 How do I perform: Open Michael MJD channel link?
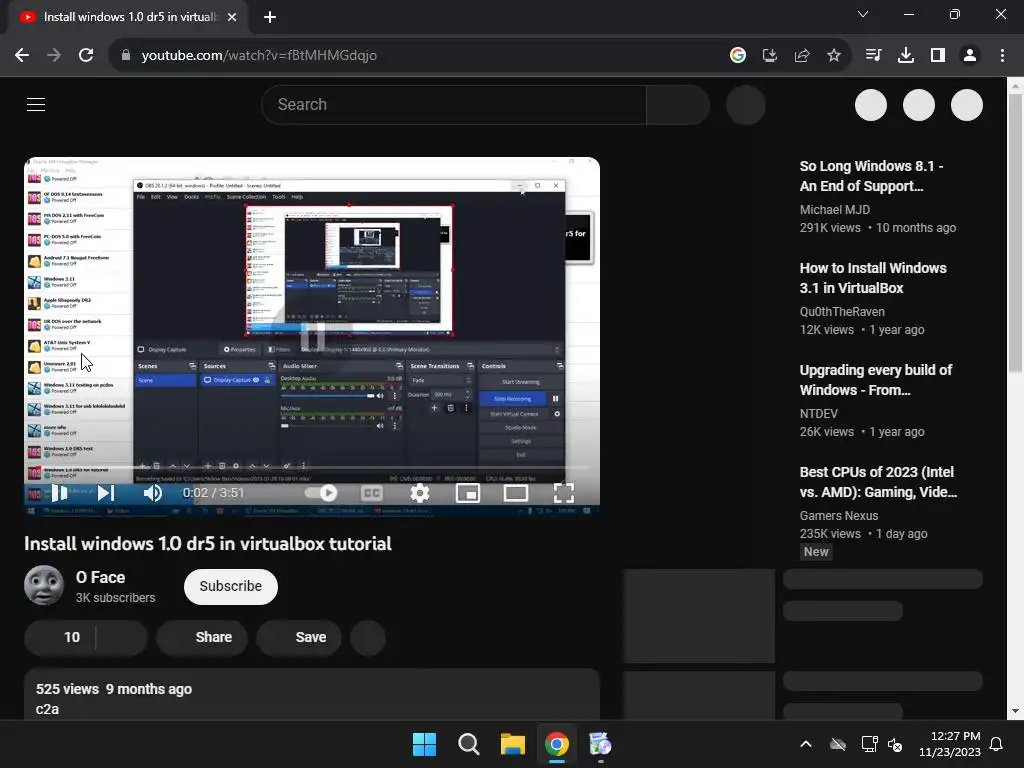835,210
